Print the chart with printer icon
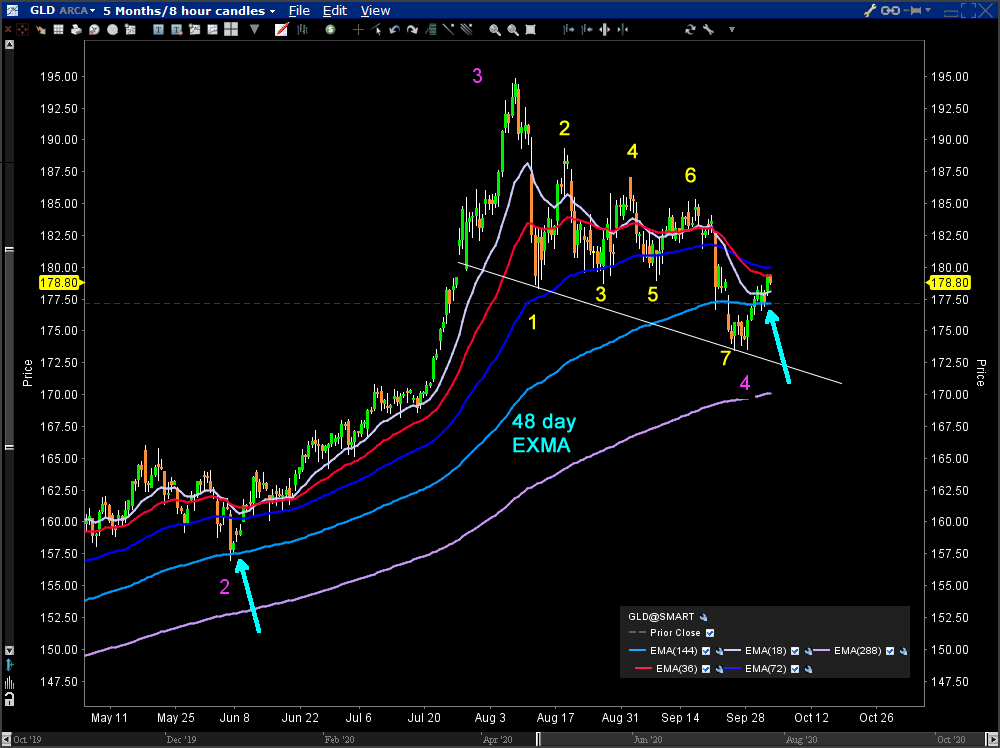Screen dimensions: 1000x748 pyautogui.click(x=76, y=29)
